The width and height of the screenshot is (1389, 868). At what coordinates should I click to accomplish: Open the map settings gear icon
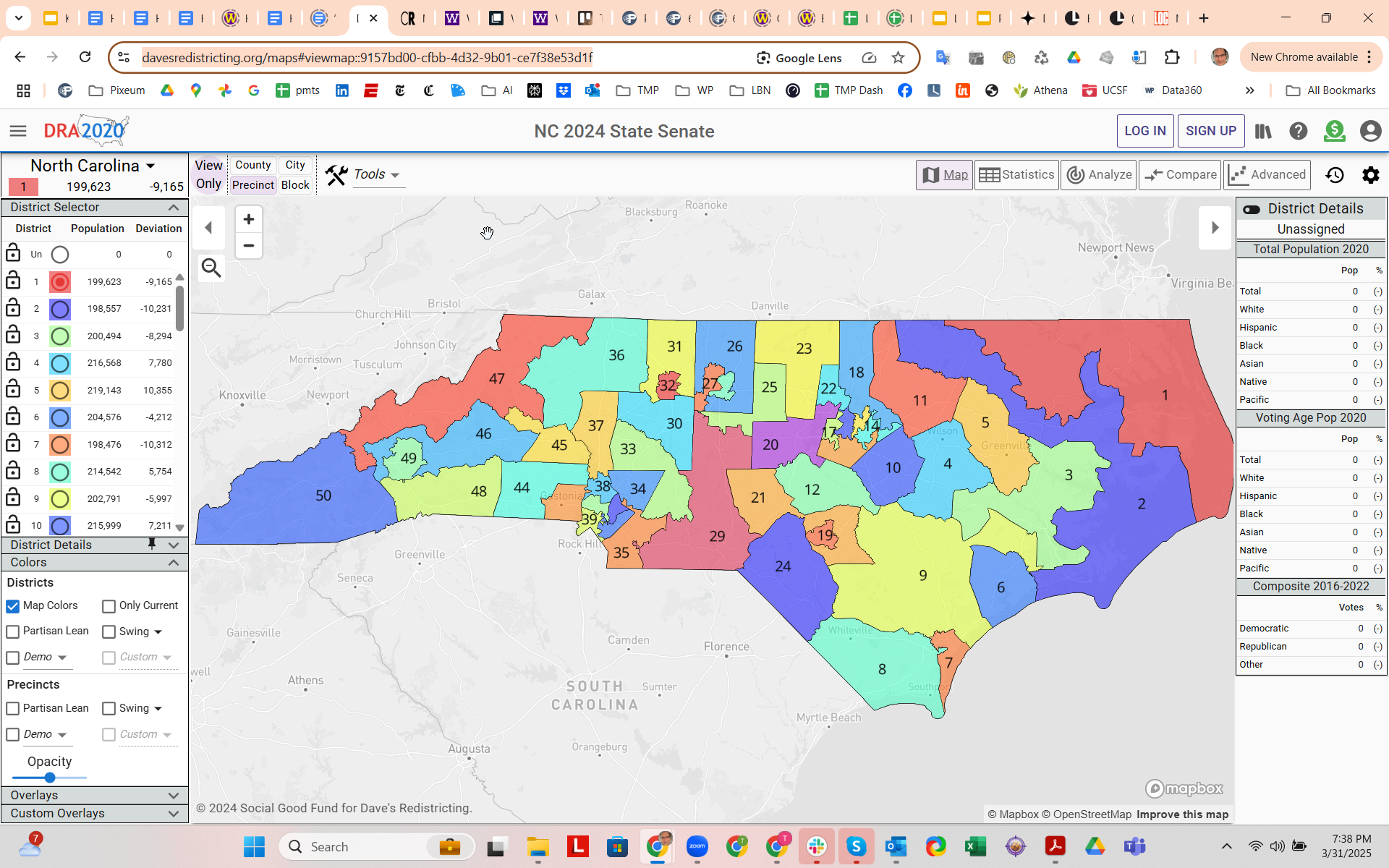1370,175
